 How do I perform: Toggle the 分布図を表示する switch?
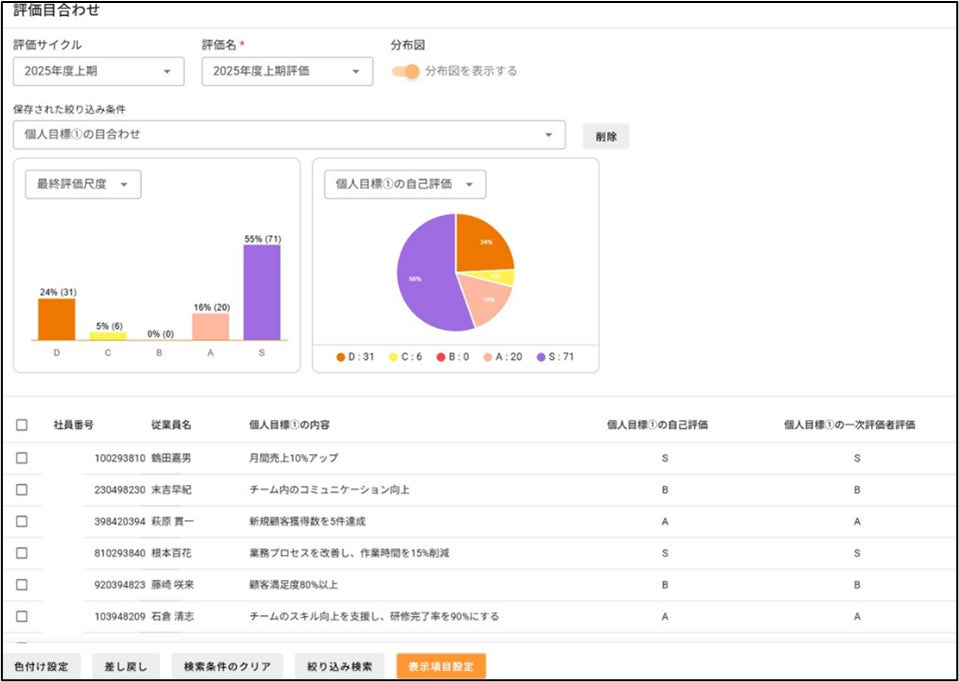click(405, 72)
